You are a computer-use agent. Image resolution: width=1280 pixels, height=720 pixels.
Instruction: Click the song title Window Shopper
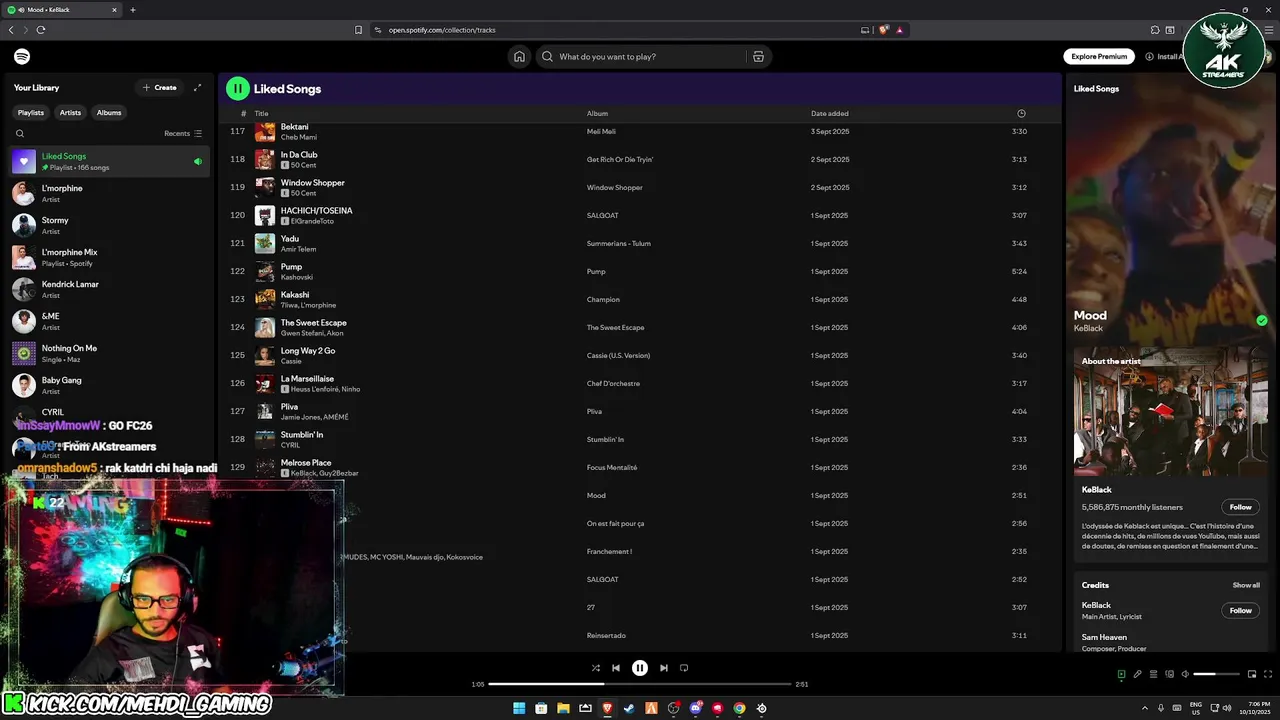coord(312,183)
